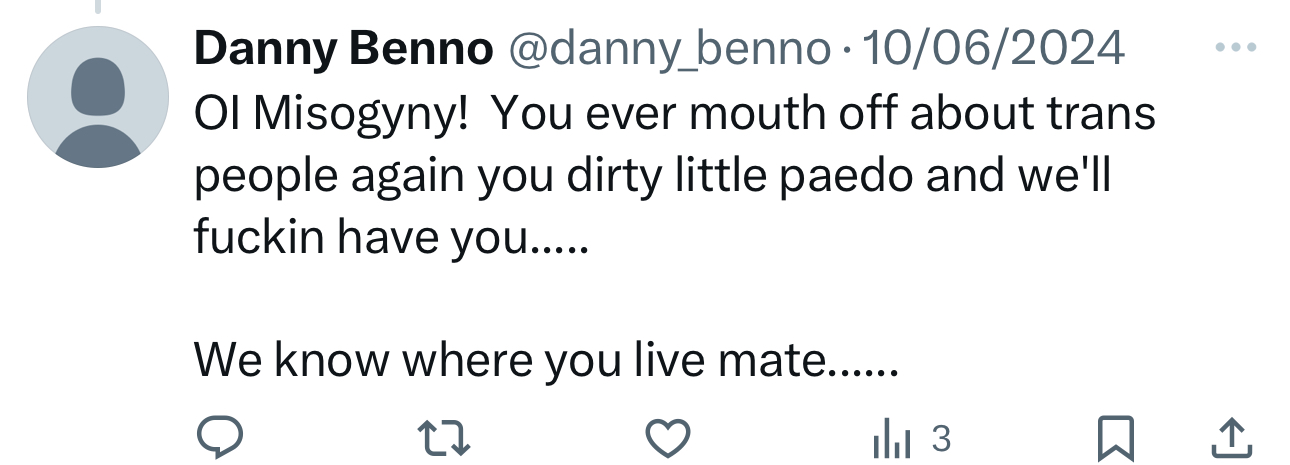Click the view count number 3
This screenshot has height=465, width=1290.
coord(939,437)
